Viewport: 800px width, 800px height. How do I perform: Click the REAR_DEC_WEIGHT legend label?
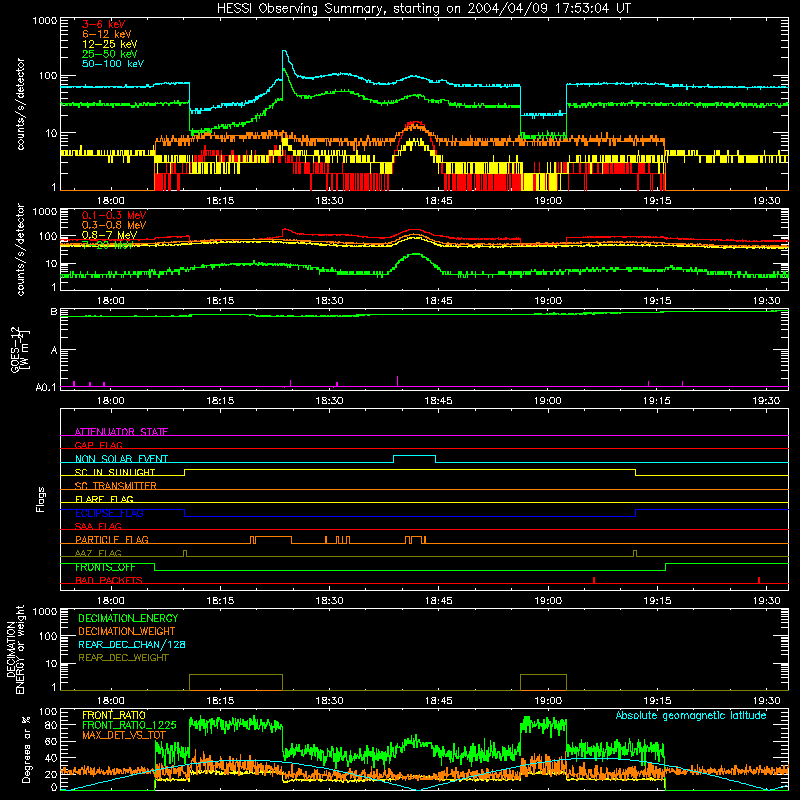click(x=123, y=658)
